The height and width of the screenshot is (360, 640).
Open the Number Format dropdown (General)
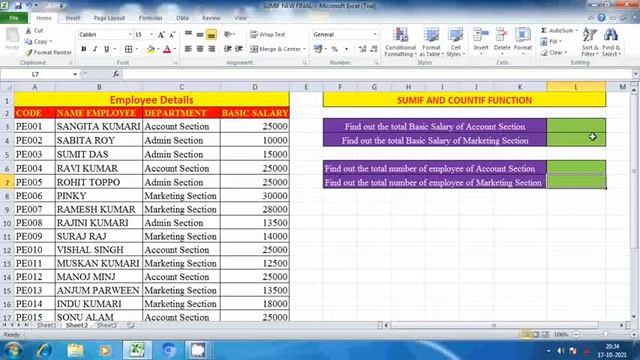(375, 35)
